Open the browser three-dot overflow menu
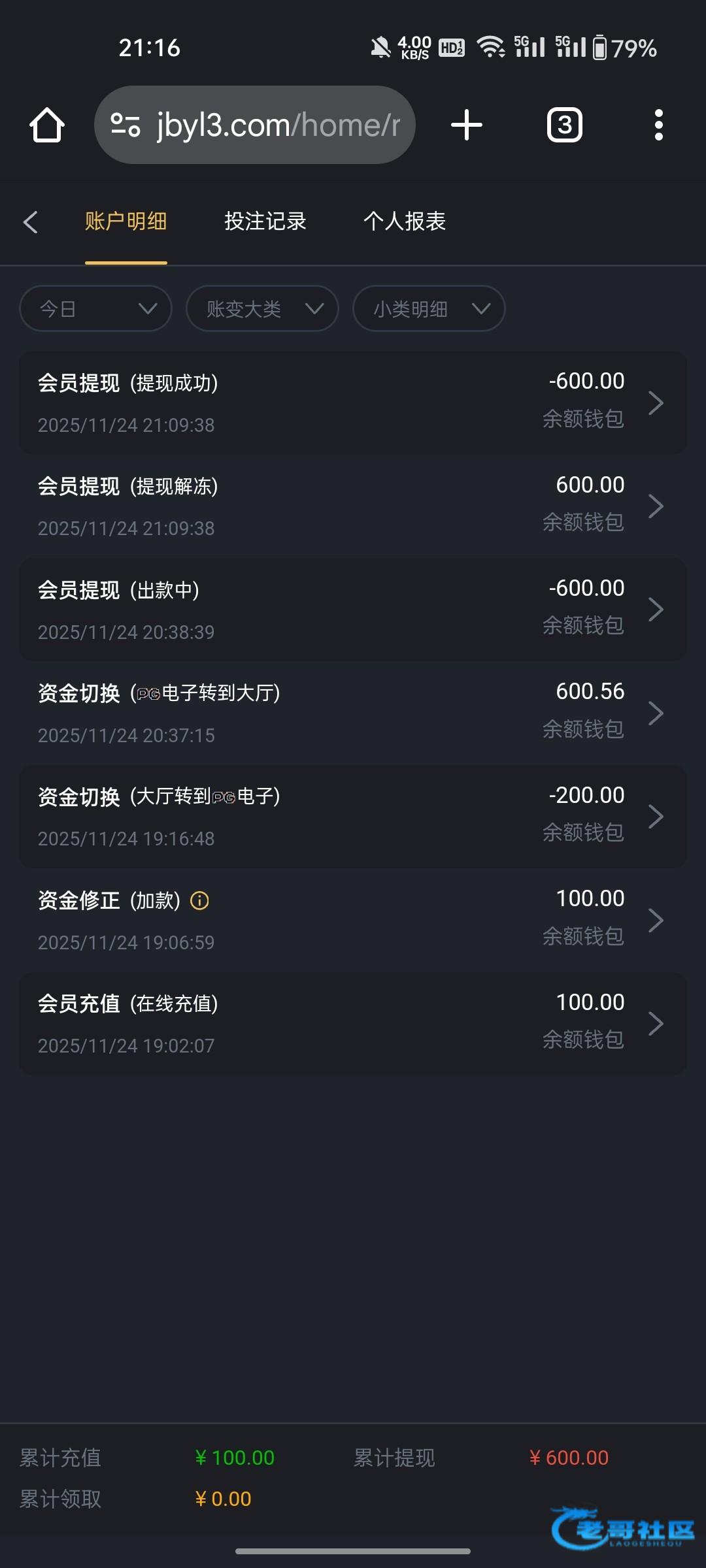This screenshot has height=1568, width=706. (x=658, y=125)
